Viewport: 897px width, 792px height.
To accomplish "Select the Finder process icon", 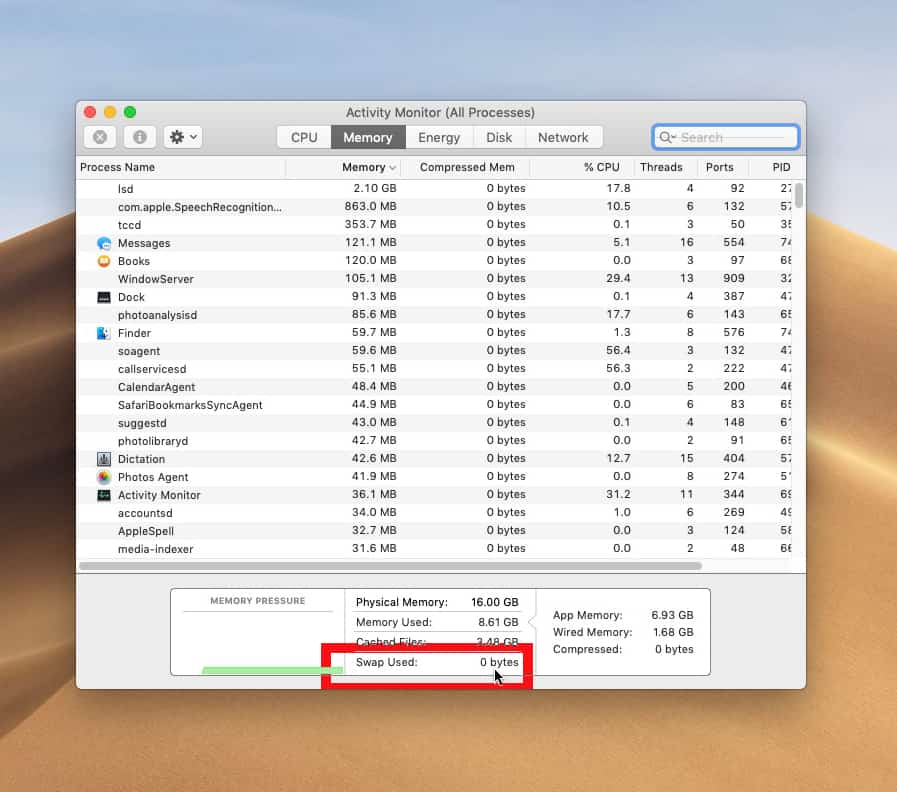I will (104, 333).
